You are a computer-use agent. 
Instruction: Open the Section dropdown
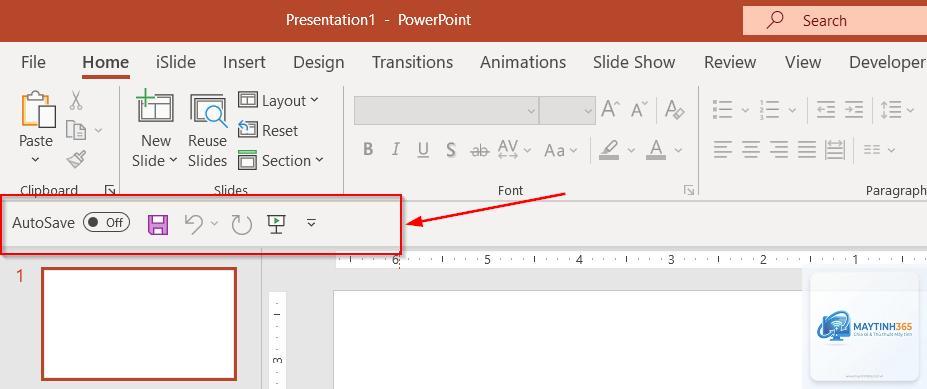click(281, 160)
